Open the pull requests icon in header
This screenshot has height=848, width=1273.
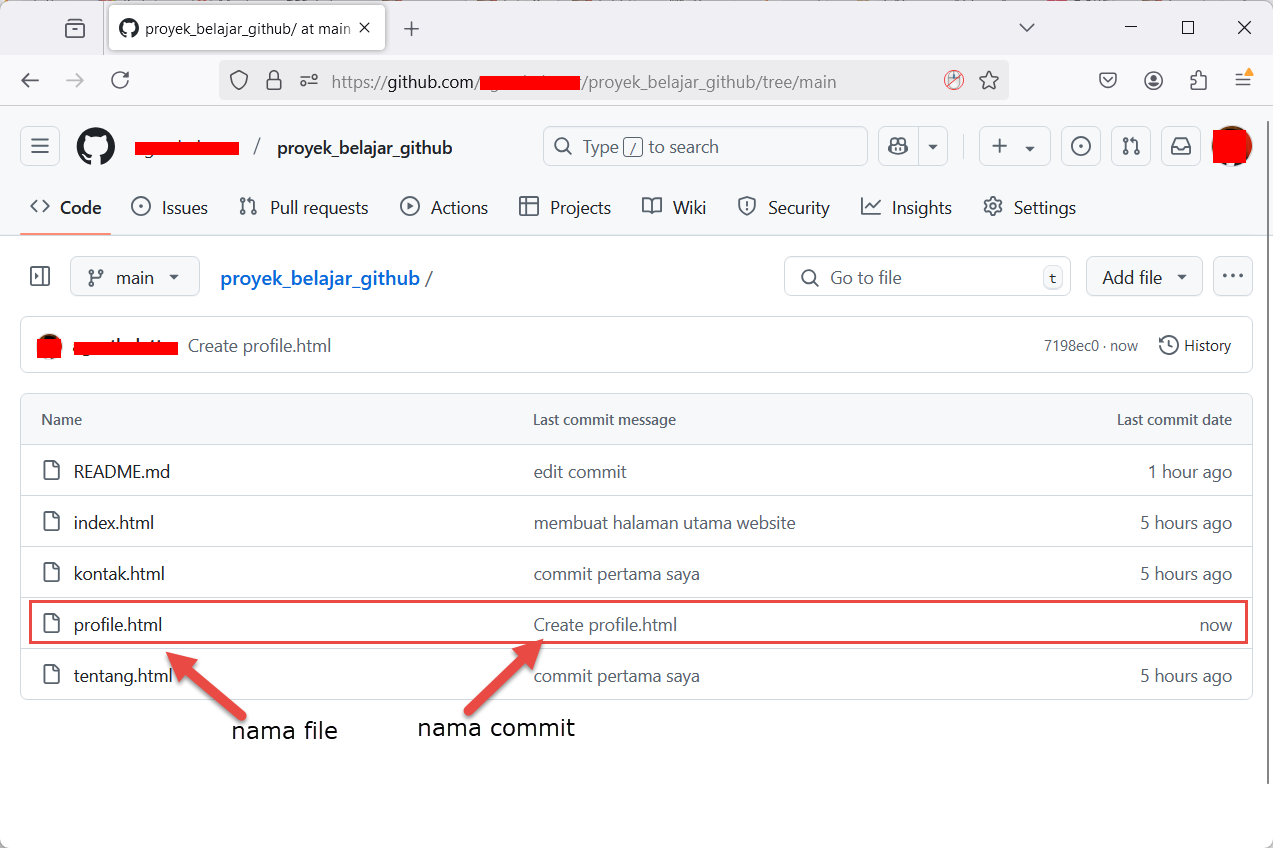1131,147
